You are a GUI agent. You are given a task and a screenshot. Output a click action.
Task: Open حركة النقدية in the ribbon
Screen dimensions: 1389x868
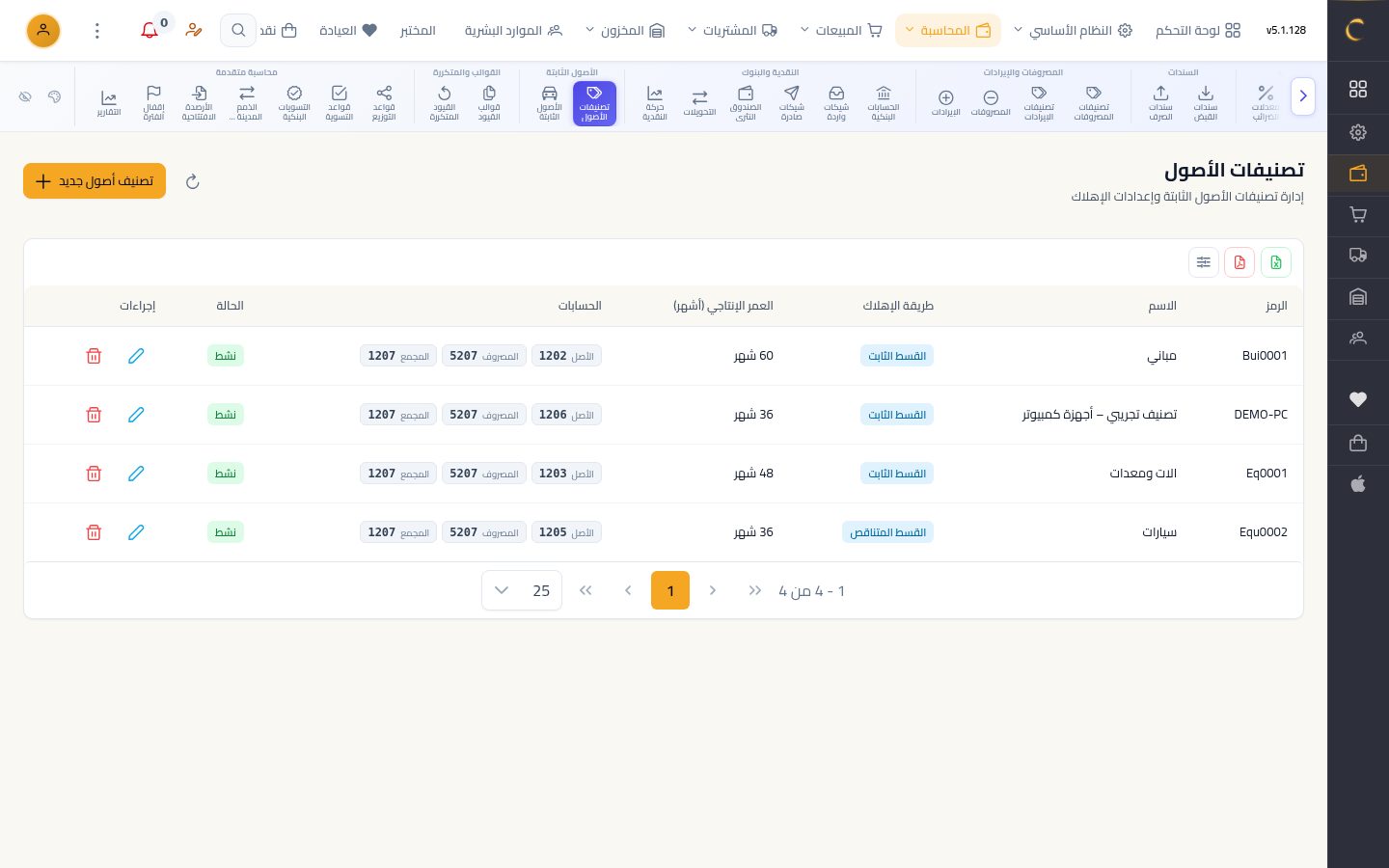click(655, 102)
